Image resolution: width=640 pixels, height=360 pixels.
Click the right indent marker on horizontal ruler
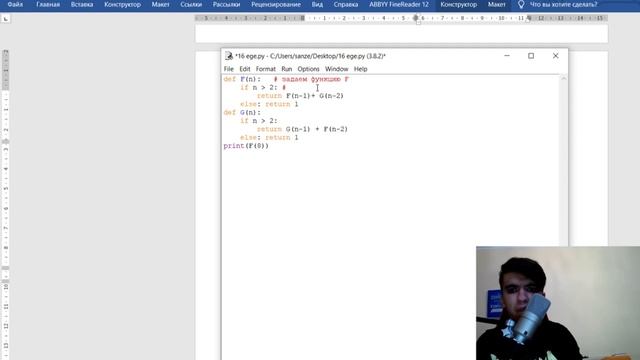(529, 19)
